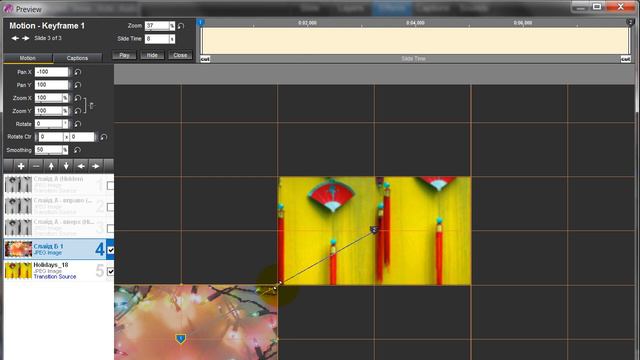The width and height of the screenshot is (640, 360).
Task: Select keyframe 2 position marker on canvas
Action: pos(374,230)
